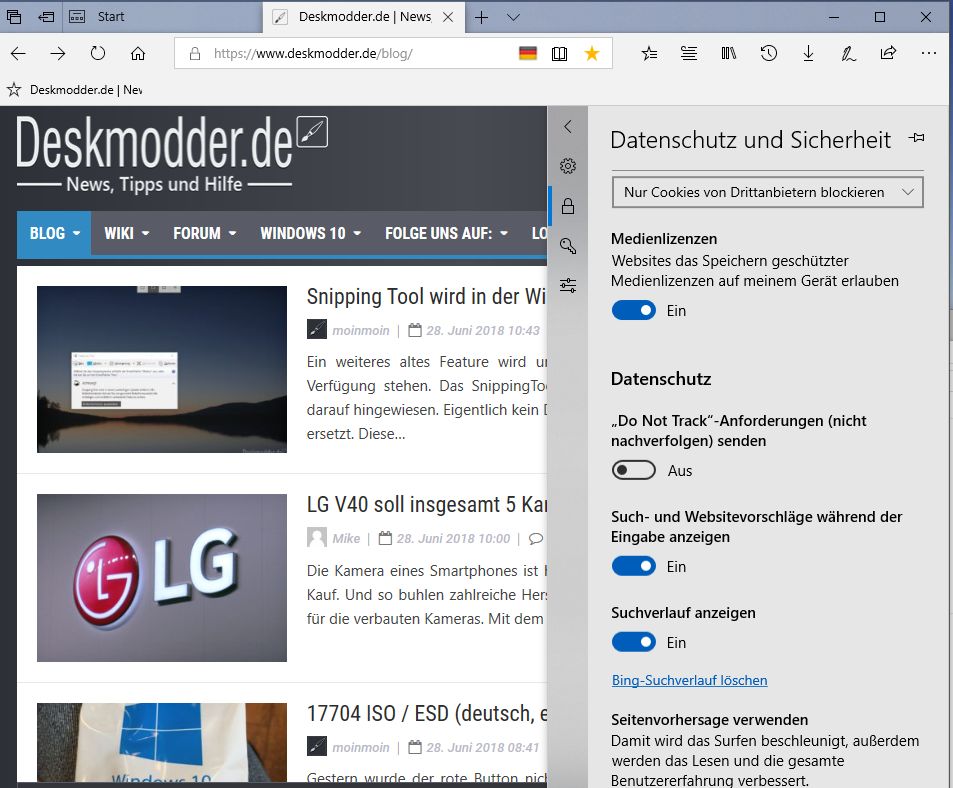Image resolution: width=953 pixels, height=788 pixels.
Task: Open the Downloads arrow icon
Action: tap(808, 53)
